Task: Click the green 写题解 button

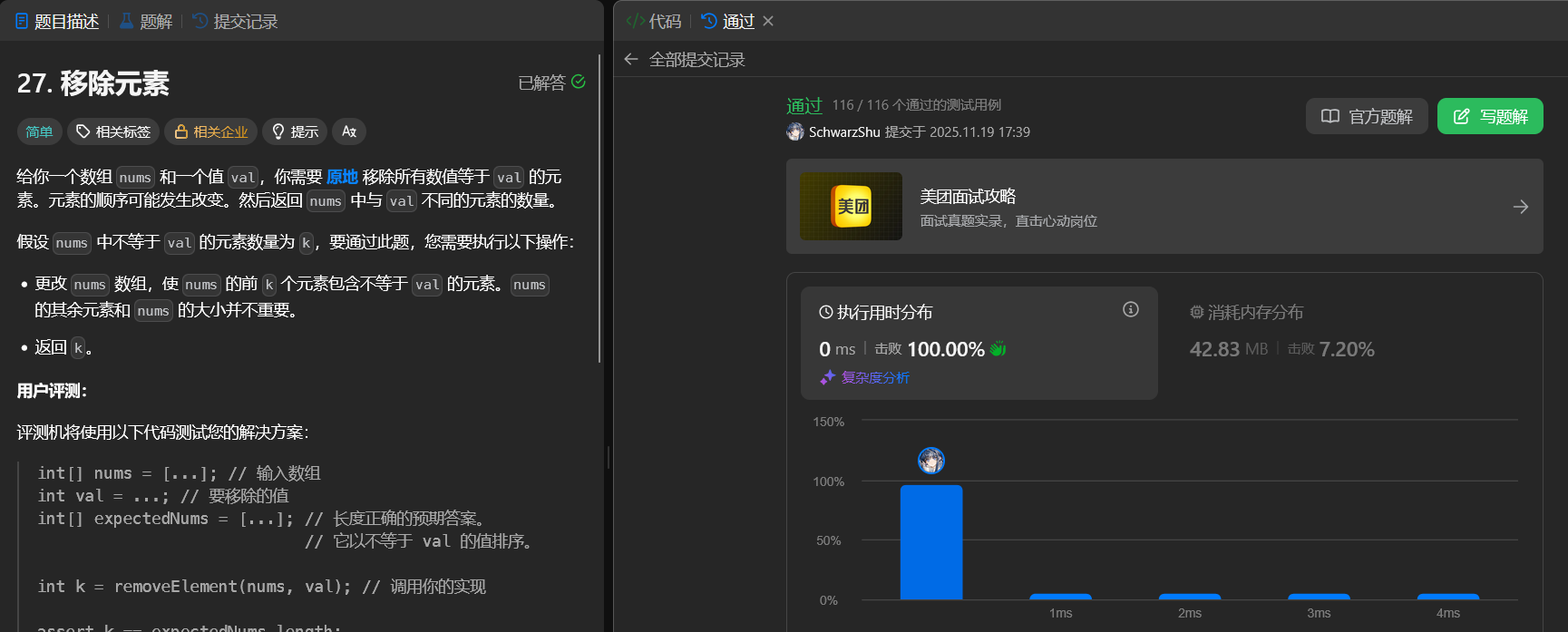Action: (x=1489, y=116)
